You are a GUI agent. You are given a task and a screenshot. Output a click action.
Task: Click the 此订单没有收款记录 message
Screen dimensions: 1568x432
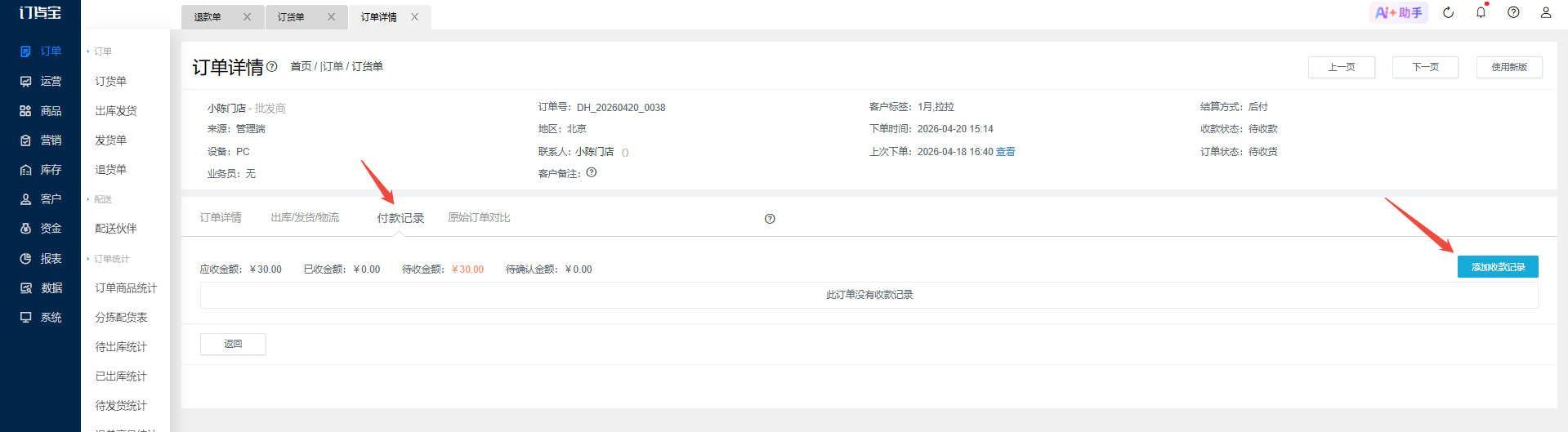click(x=869, y=295)
